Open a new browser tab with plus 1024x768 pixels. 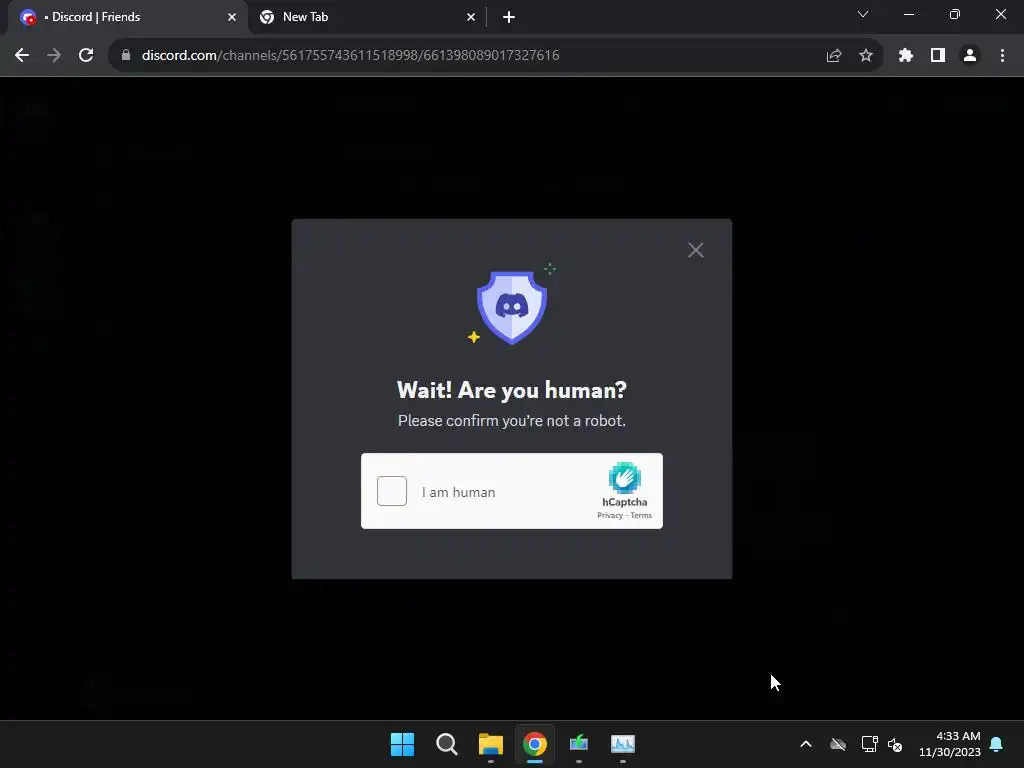point(509,17)
